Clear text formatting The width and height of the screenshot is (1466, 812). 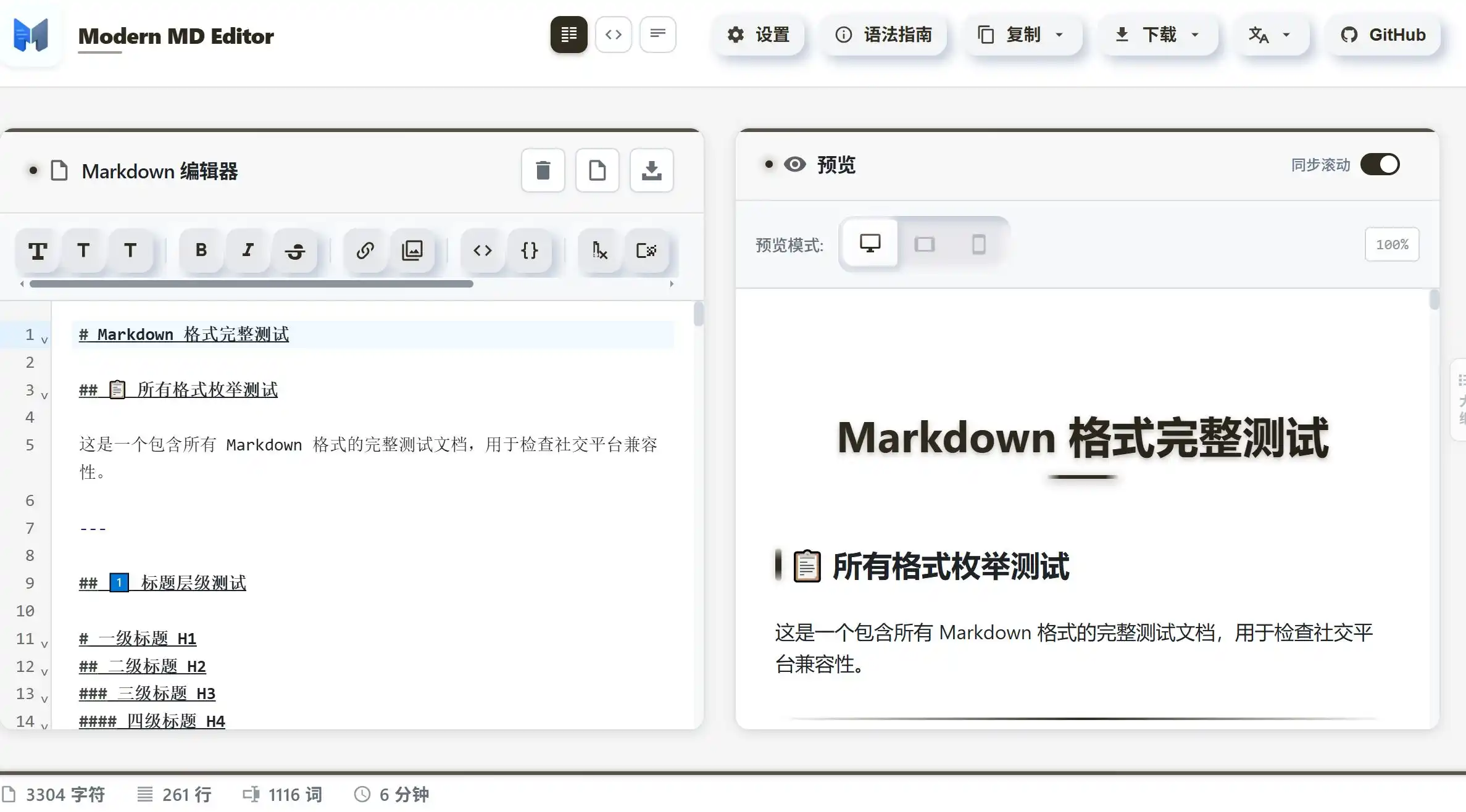point(600,251)
